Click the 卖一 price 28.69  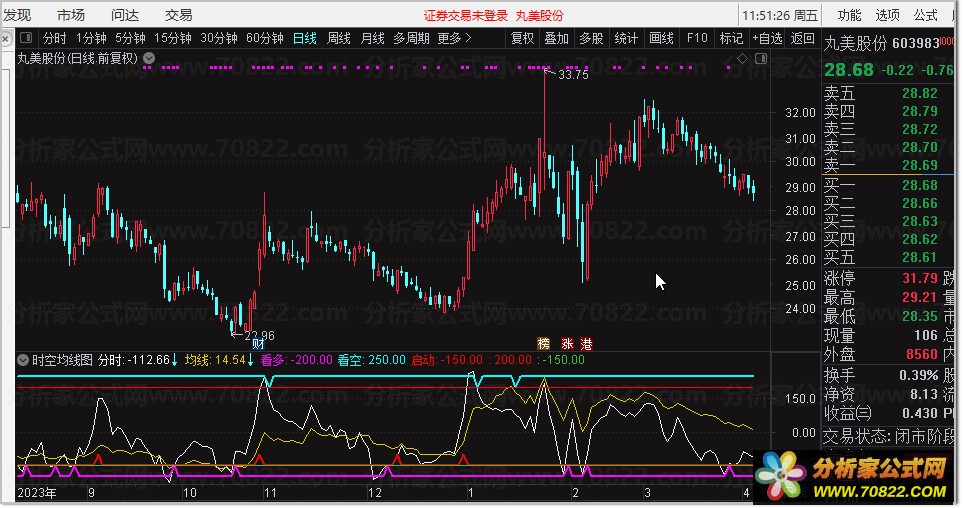[x=919, y=165]
